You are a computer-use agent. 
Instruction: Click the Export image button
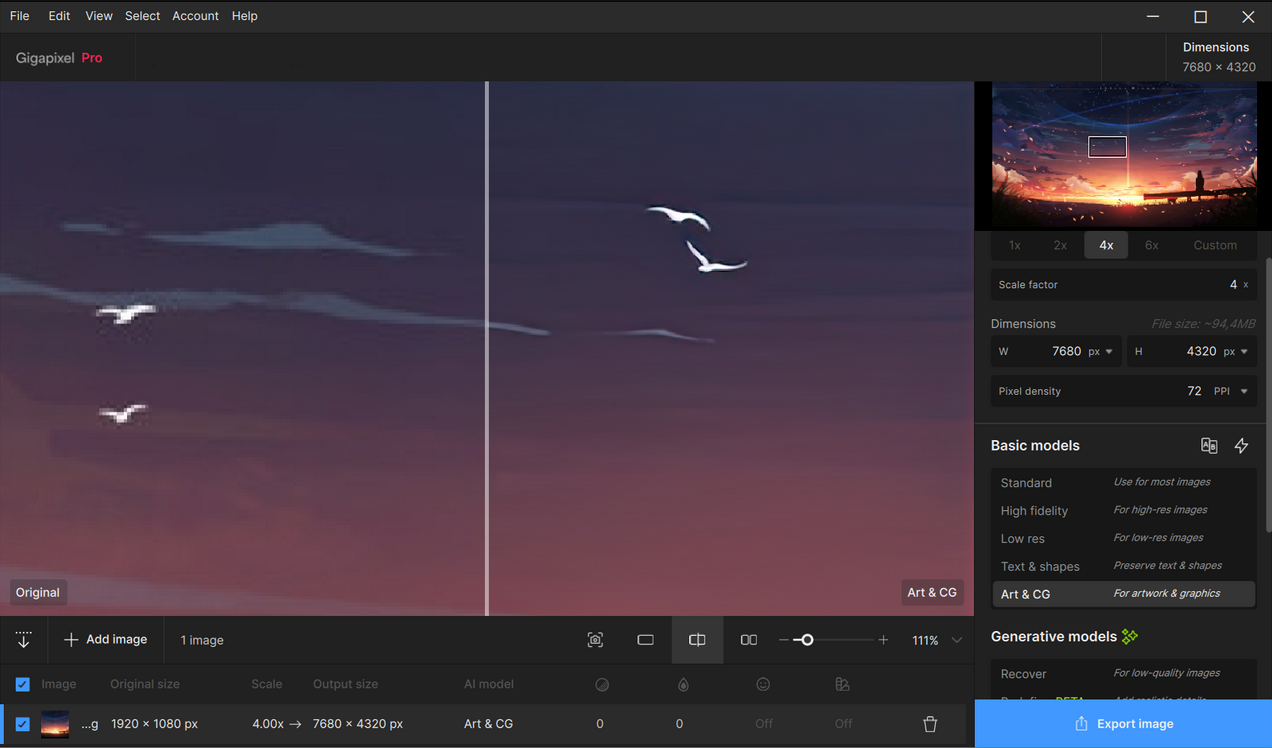(x=1123, y=724)
